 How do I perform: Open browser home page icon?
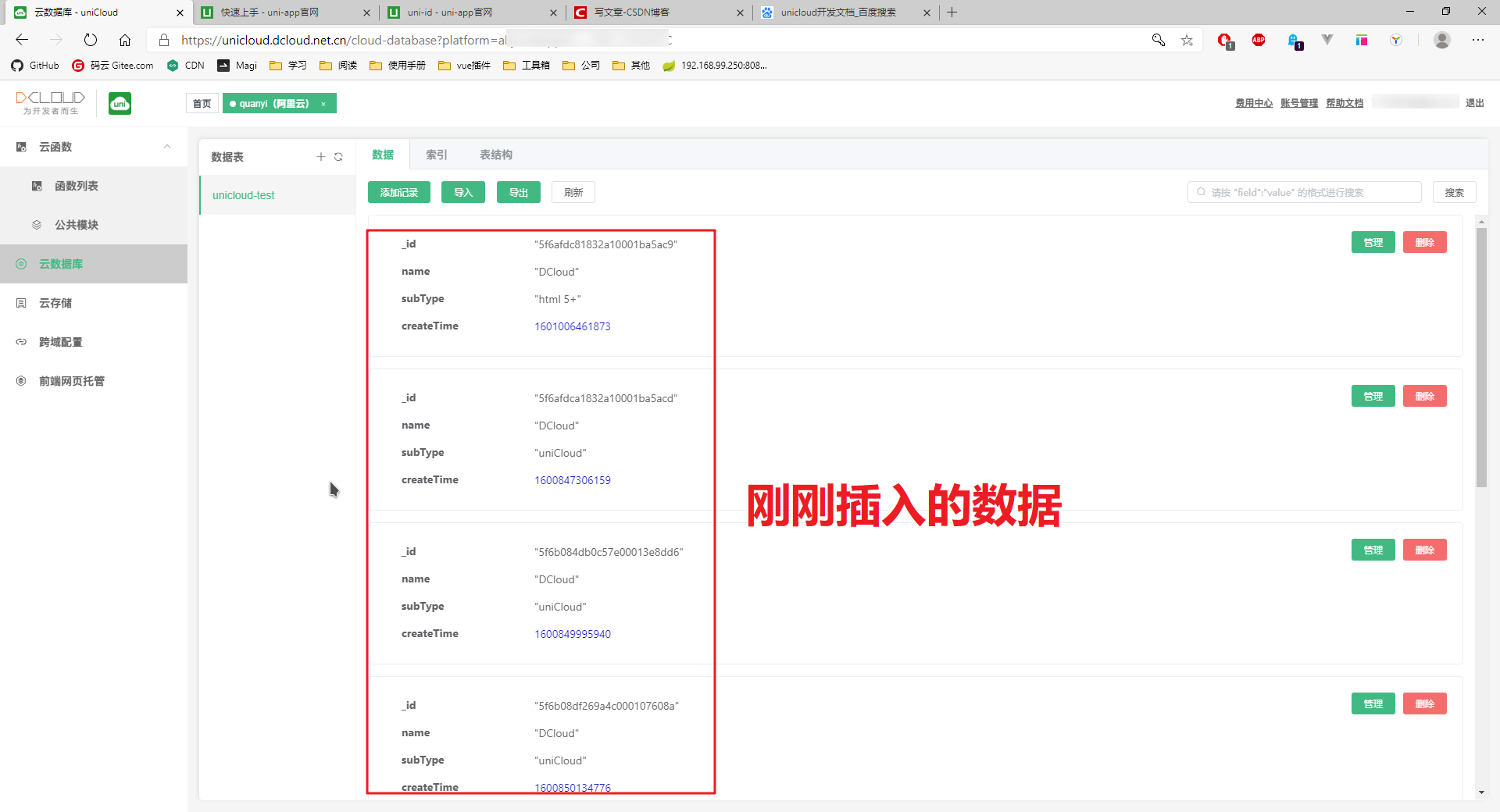(x=125, y=40)
